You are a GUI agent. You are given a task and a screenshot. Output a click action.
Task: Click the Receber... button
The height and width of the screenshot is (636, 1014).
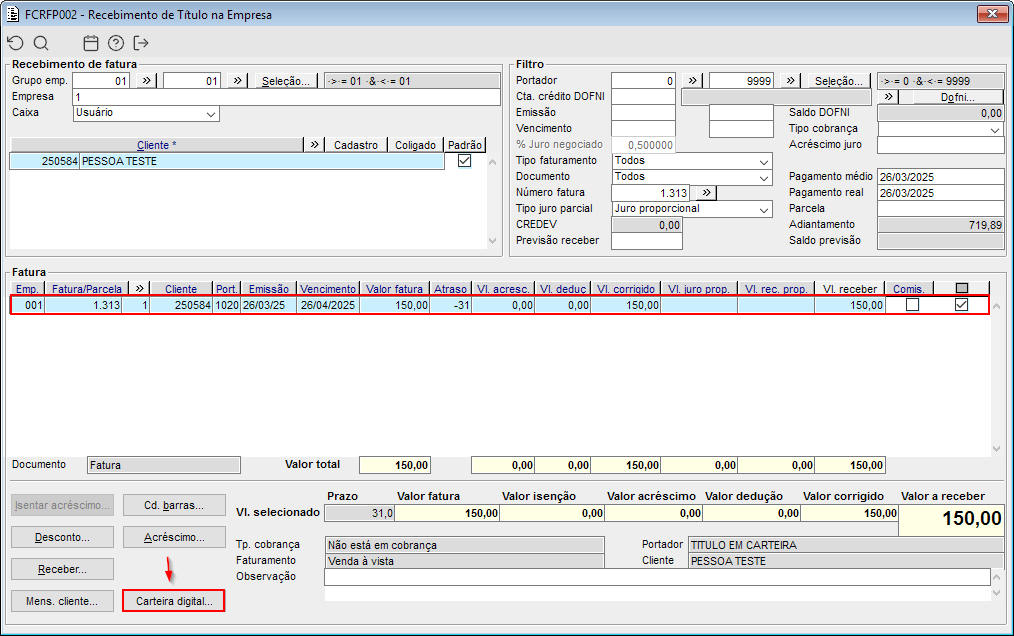click(62, 569)
